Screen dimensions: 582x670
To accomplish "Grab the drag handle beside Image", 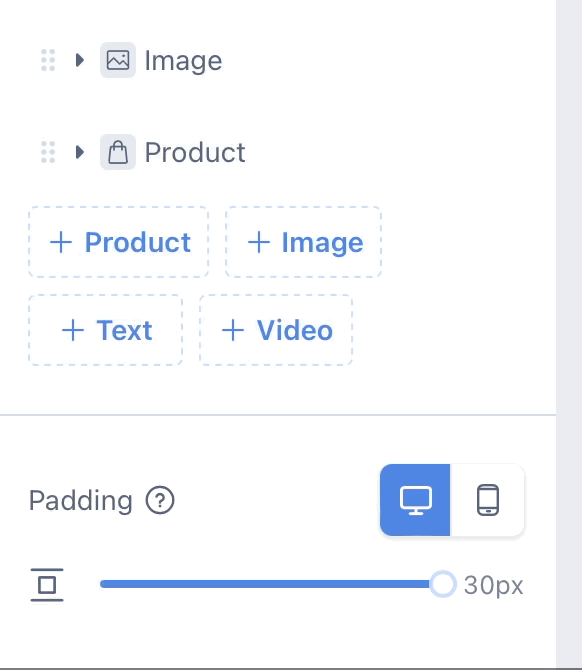I will coord(48,60).
